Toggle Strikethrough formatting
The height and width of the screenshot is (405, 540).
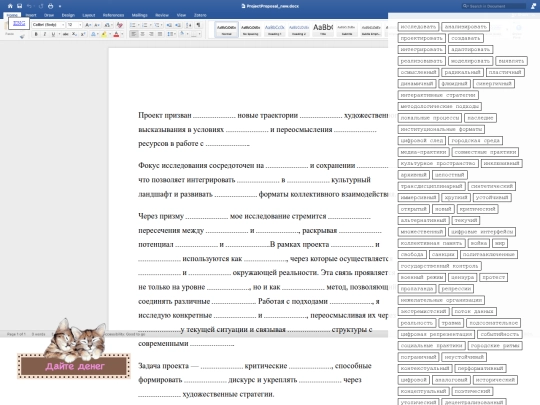tap(65, 34)
